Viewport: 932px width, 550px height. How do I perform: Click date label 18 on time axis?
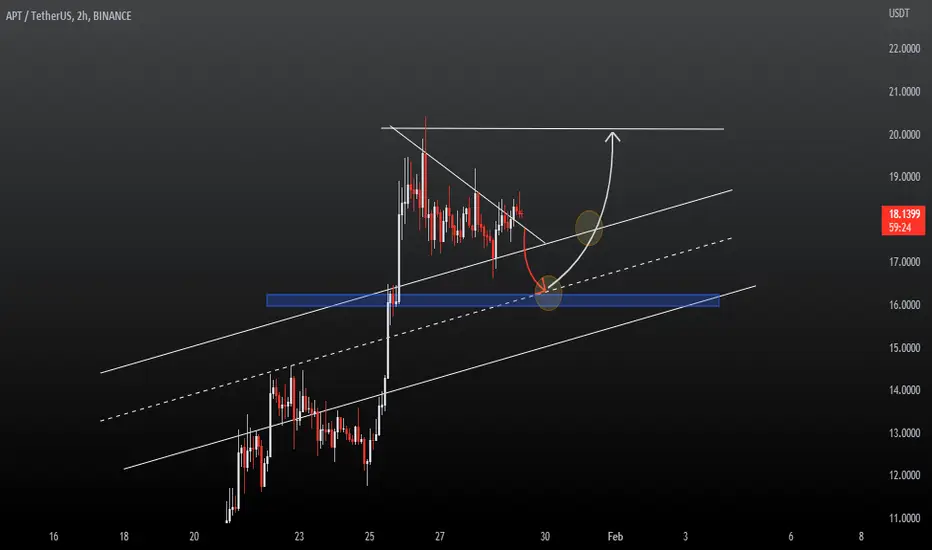click(x=124, y=537)
